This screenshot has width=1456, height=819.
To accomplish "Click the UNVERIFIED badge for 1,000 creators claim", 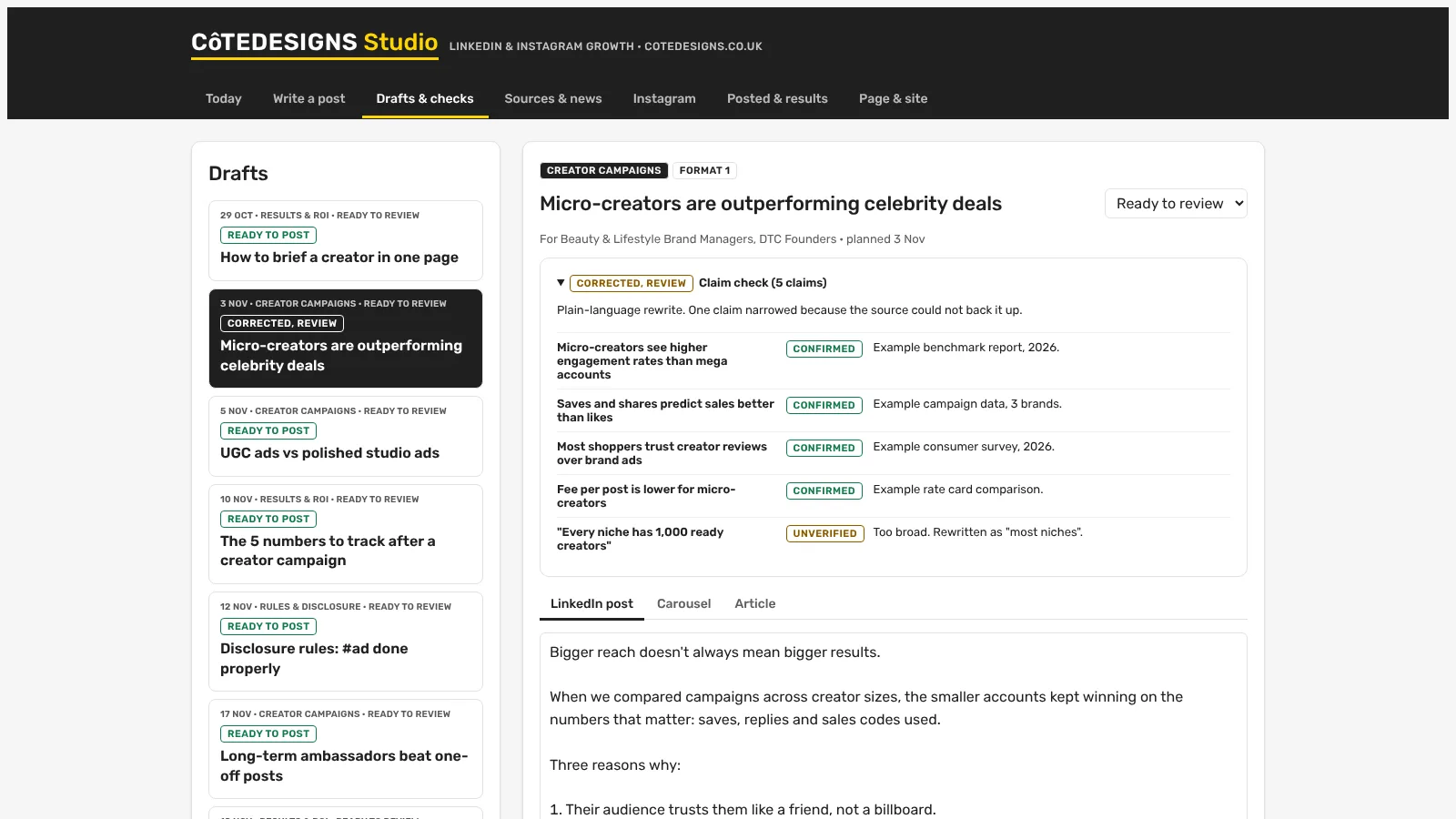I will pos(825,533).
